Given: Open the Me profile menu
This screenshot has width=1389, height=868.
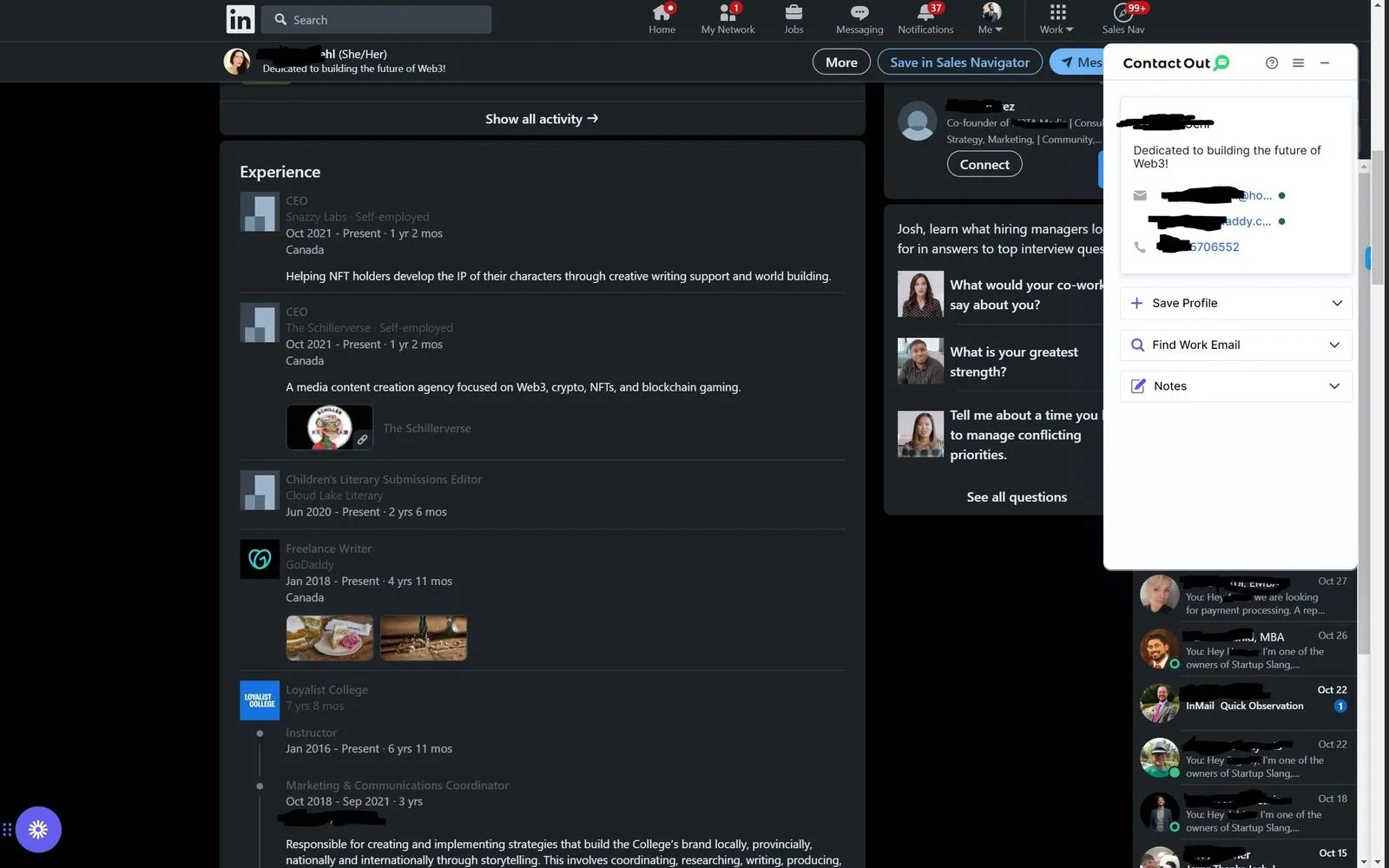Looking at the screenshot, I should tap(991, 19).
